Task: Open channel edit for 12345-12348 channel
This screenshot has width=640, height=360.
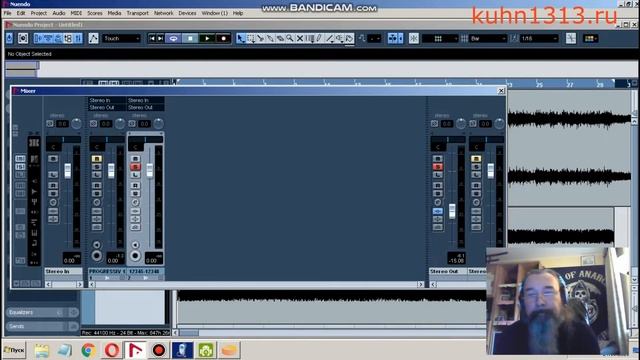Action: click(x=136, y=202)
